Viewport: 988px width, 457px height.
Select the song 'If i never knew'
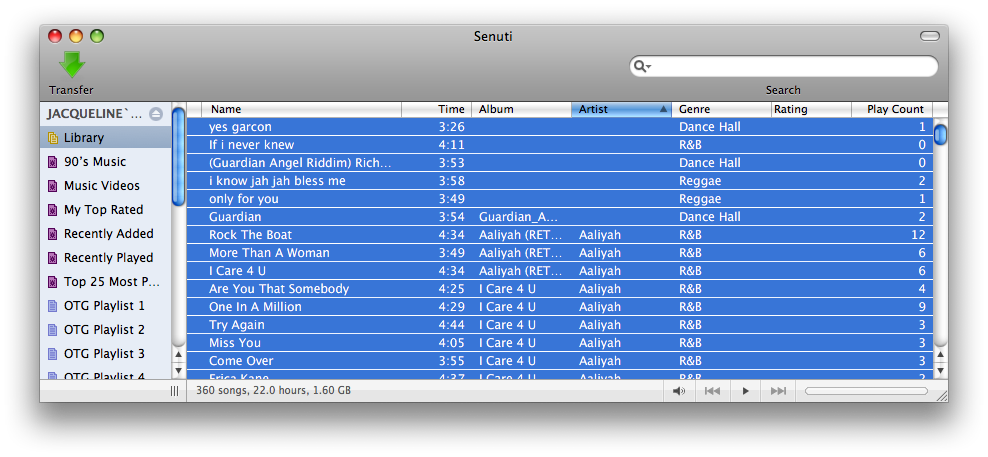tap(560, 145)
